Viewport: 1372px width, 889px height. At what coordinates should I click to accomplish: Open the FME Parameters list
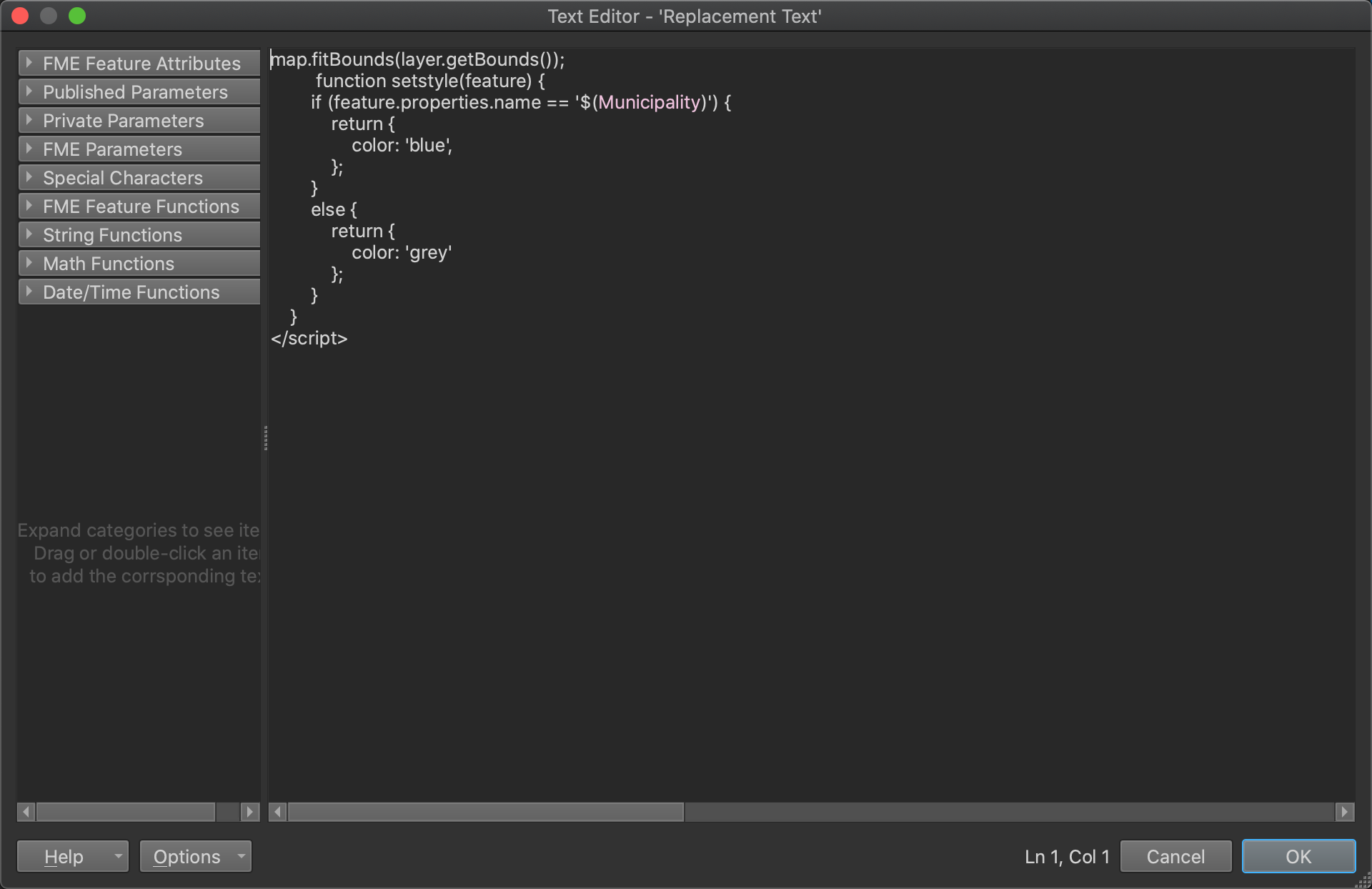pyautogui.click(x=139, y=149)
